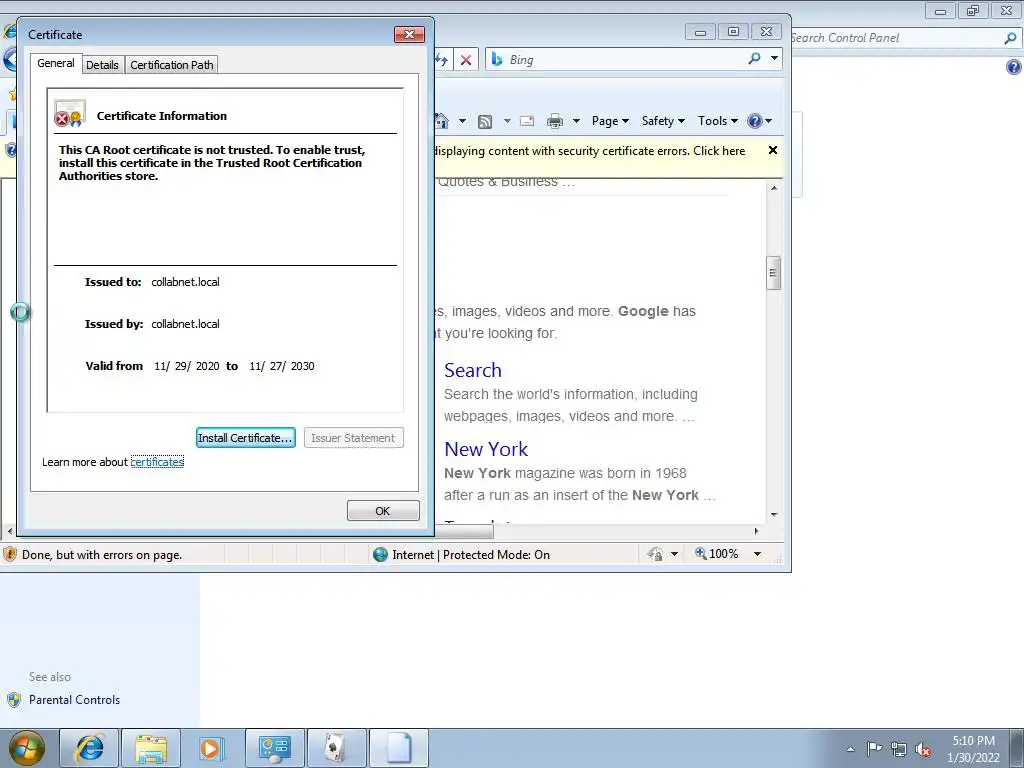Close the Certificate dialog with red X
The image size is (1024, 768).
point(409,34)
